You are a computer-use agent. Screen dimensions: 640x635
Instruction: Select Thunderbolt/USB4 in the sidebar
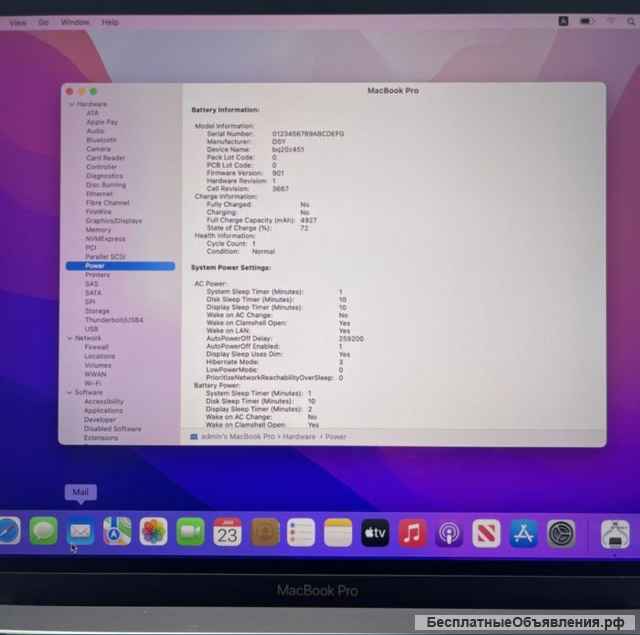[x=114, y=320]
